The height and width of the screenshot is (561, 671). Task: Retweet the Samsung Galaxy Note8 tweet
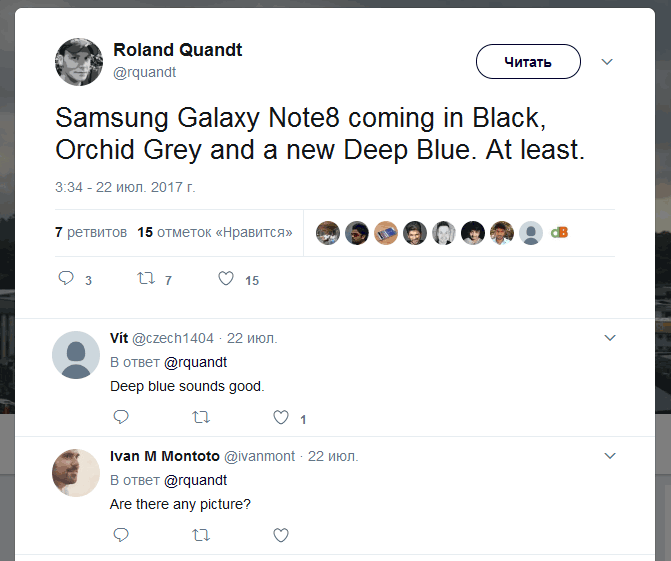144,279
